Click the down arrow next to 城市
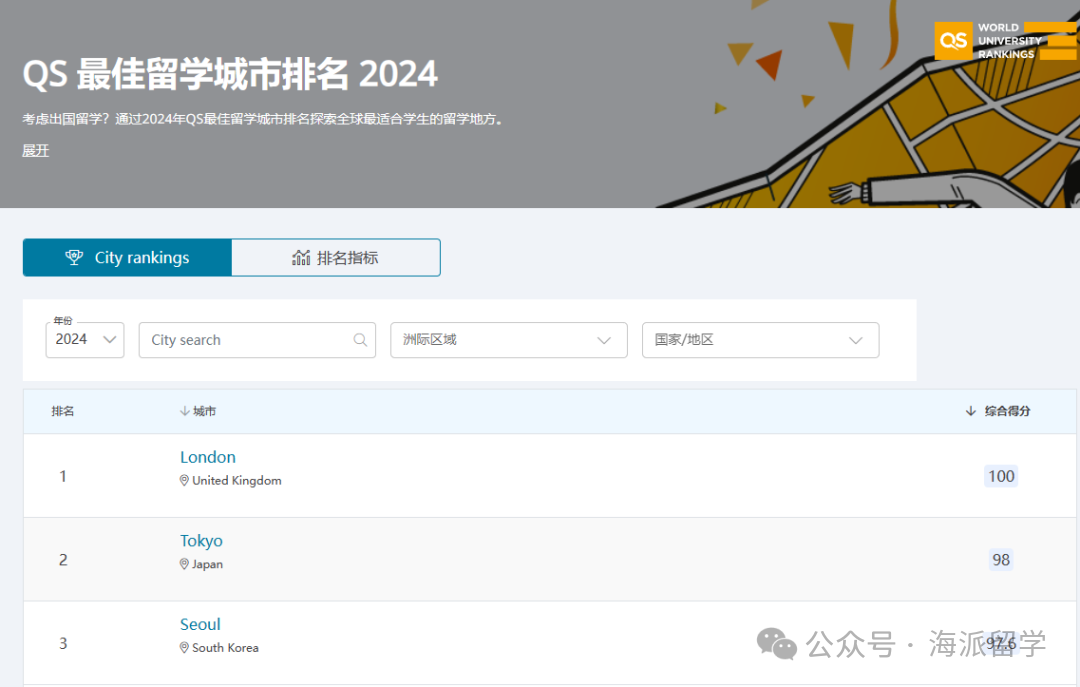 [x=184, y=411]
